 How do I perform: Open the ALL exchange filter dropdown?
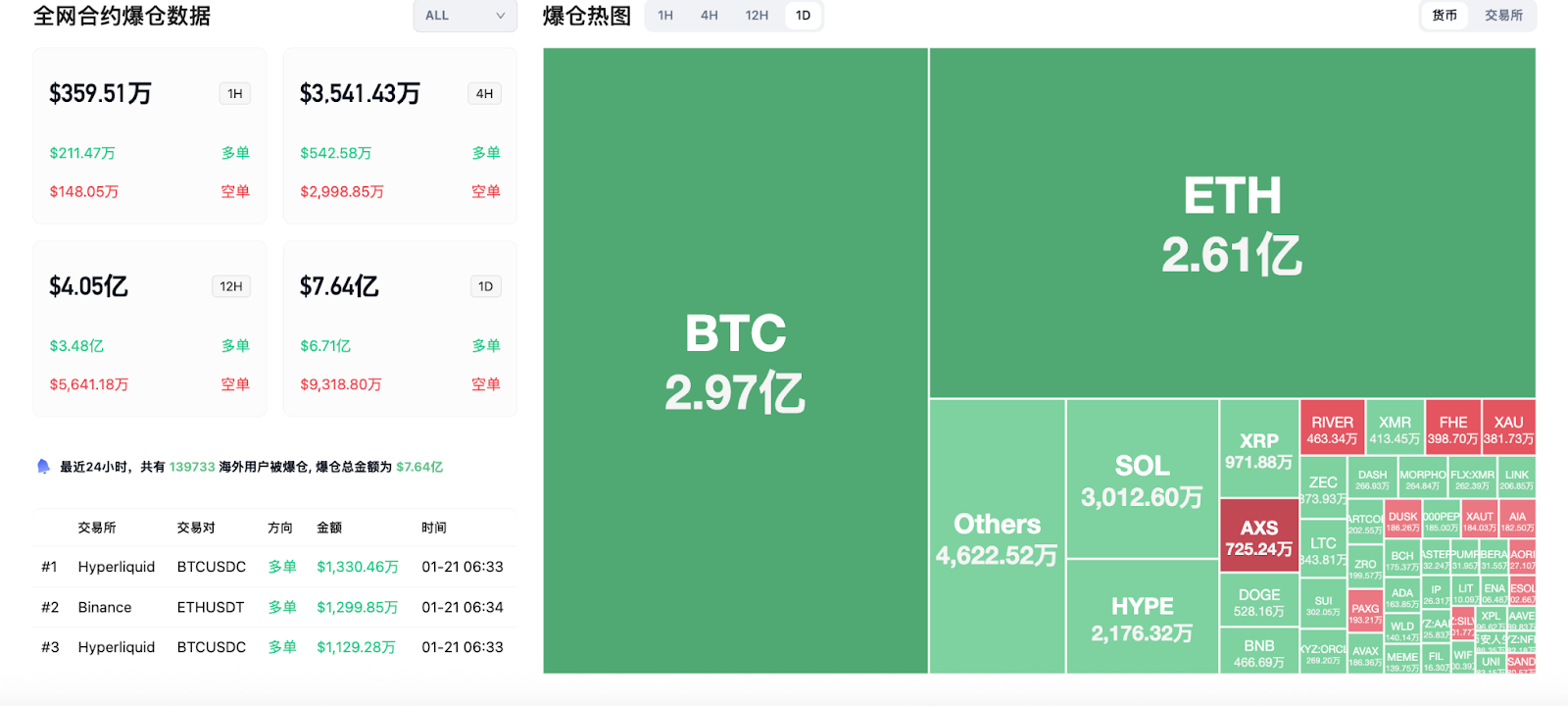coord(464,16)
